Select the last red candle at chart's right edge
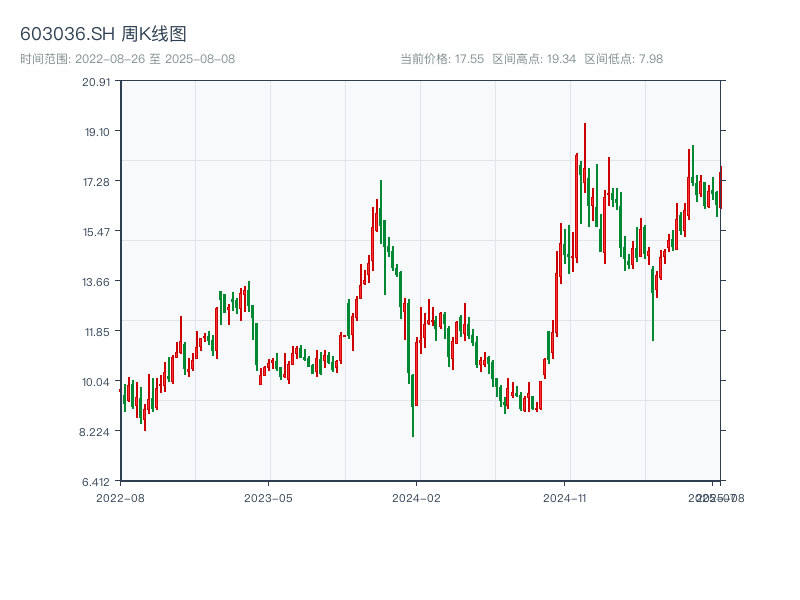The height and width of the screenshot is (600, 800). 720,187
